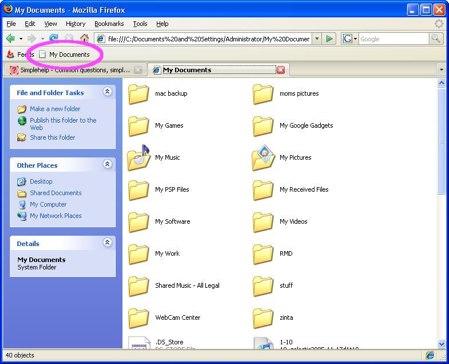Select the RMD folder icon

point(263,254)
